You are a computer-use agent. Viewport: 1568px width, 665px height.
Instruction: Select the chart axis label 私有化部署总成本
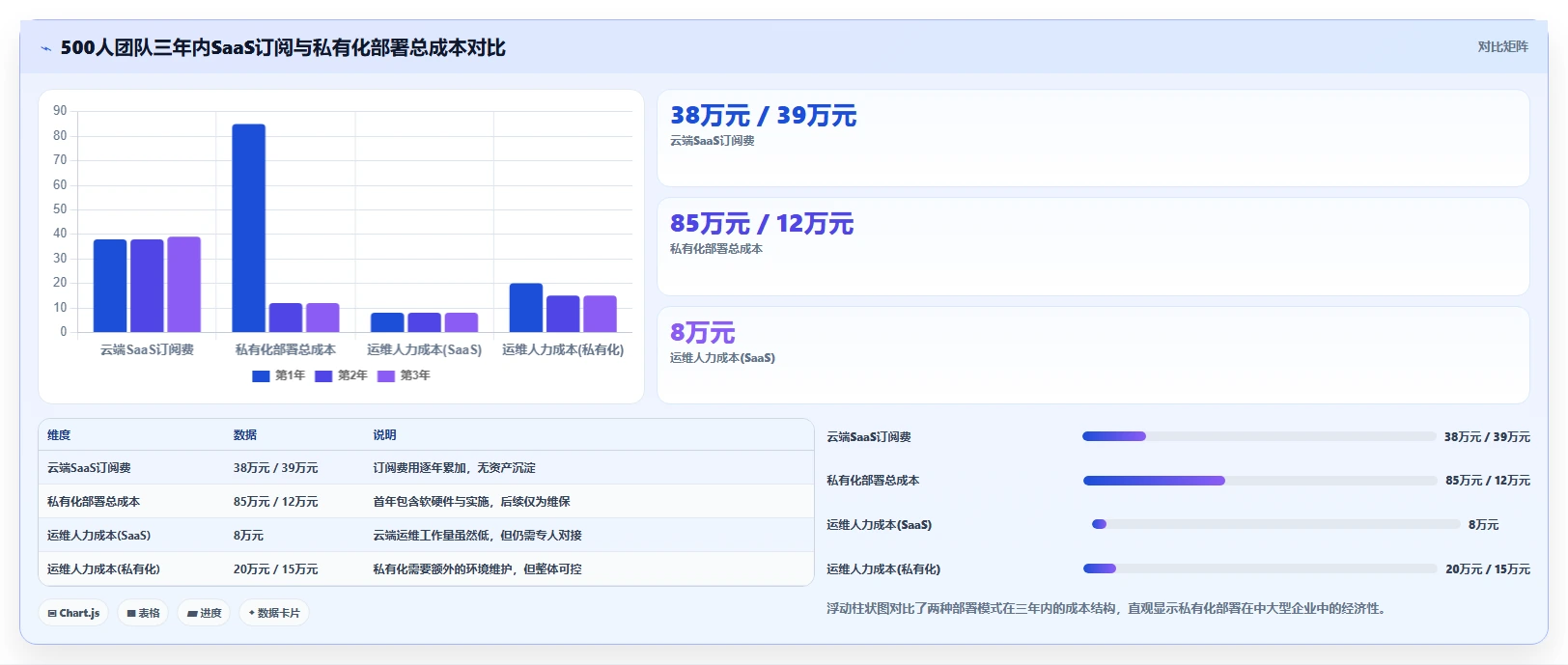[286, 349]
